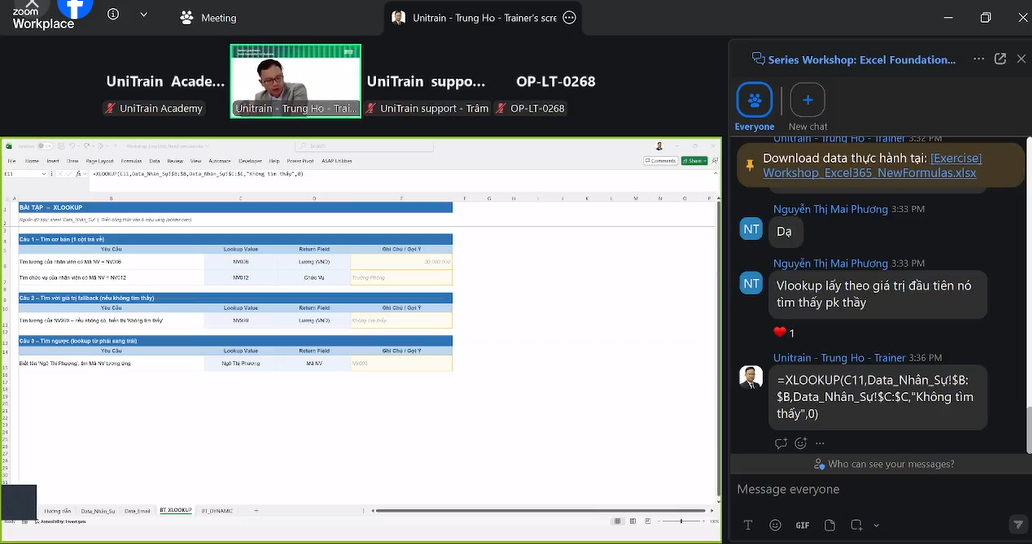Image resolution: width=1032 pixels, height=544 pixels.
Task: Switch to Page Break Preview in status bar
Action: (648, 521)
